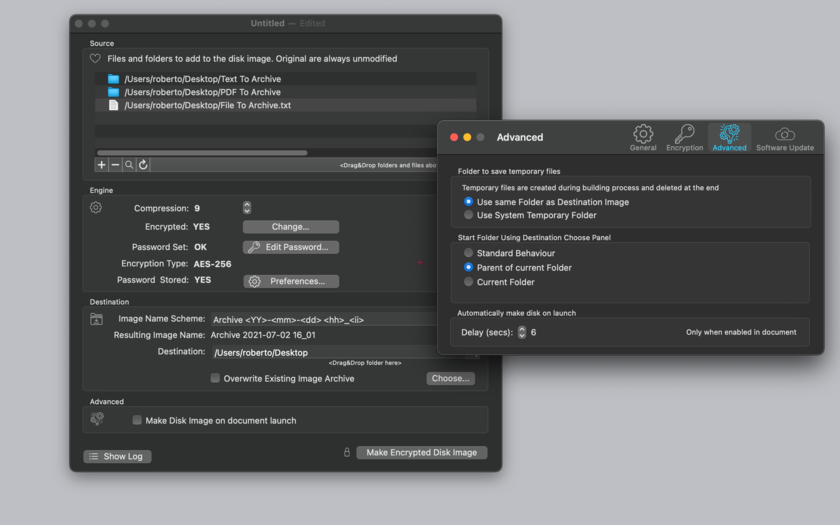Adjust the Delay seconds stepper

[x=522, y=332]
